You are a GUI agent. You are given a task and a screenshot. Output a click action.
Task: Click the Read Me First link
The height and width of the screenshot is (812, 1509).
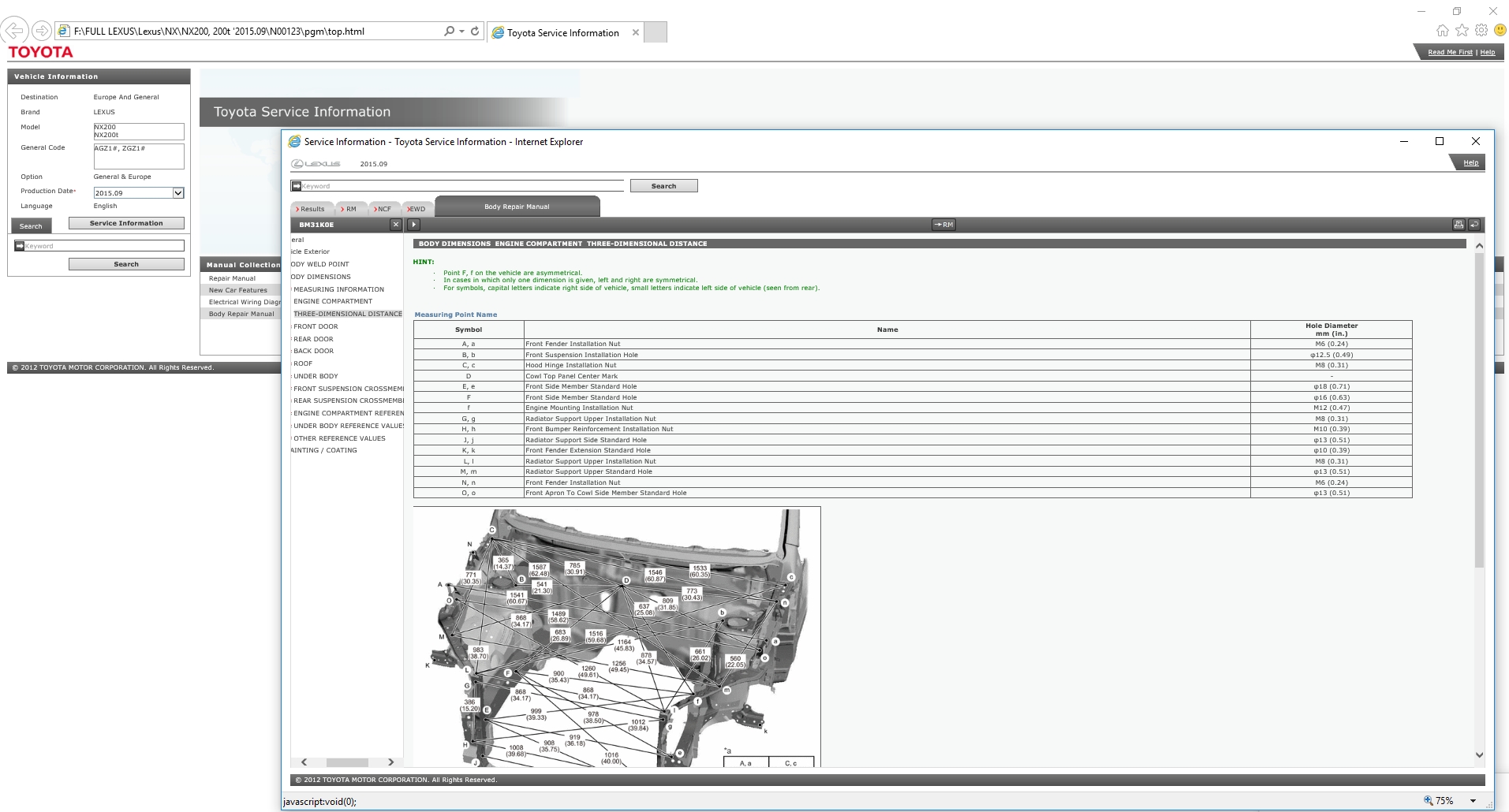coord(1450,52)
